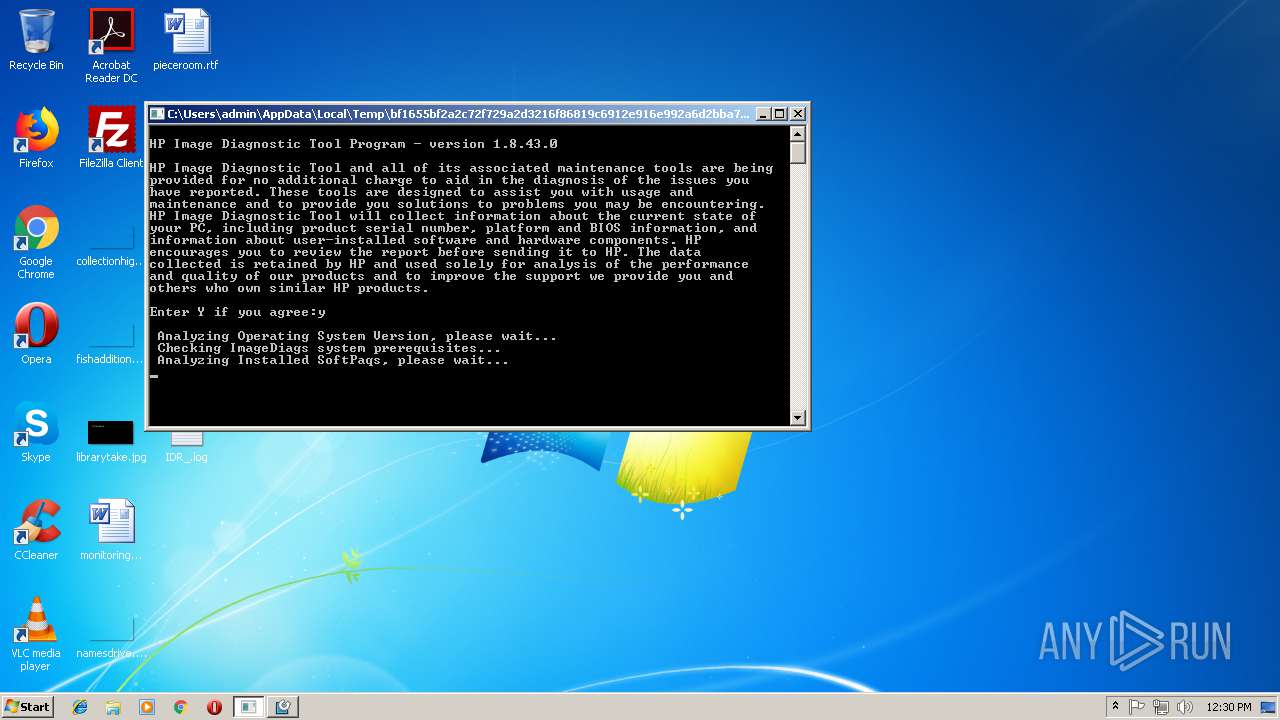Launch Skype from desktop shortcut
The image size is (1280, 720).
coord(36,432)
